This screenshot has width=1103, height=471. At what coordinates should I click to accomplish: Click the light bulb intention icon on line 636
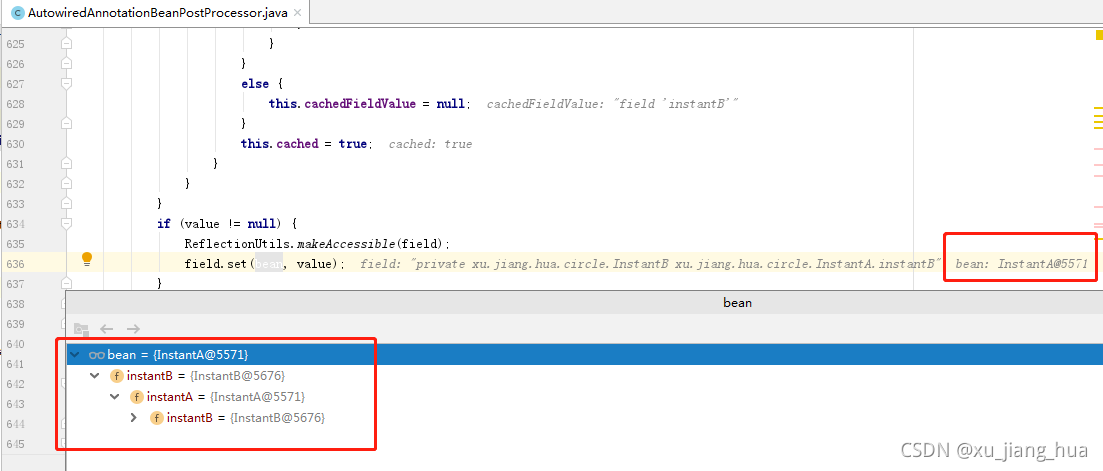[87, 259]
